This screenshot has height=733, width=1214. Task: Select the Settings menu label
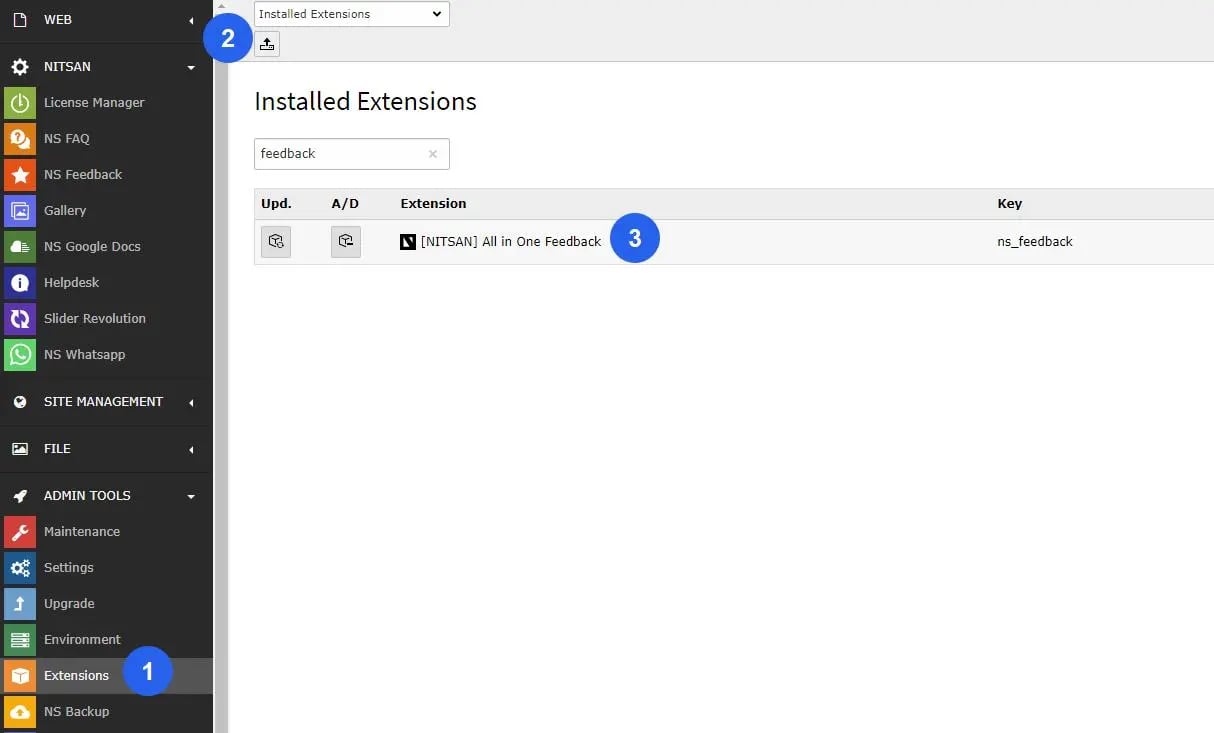click(x=69, y=567)
